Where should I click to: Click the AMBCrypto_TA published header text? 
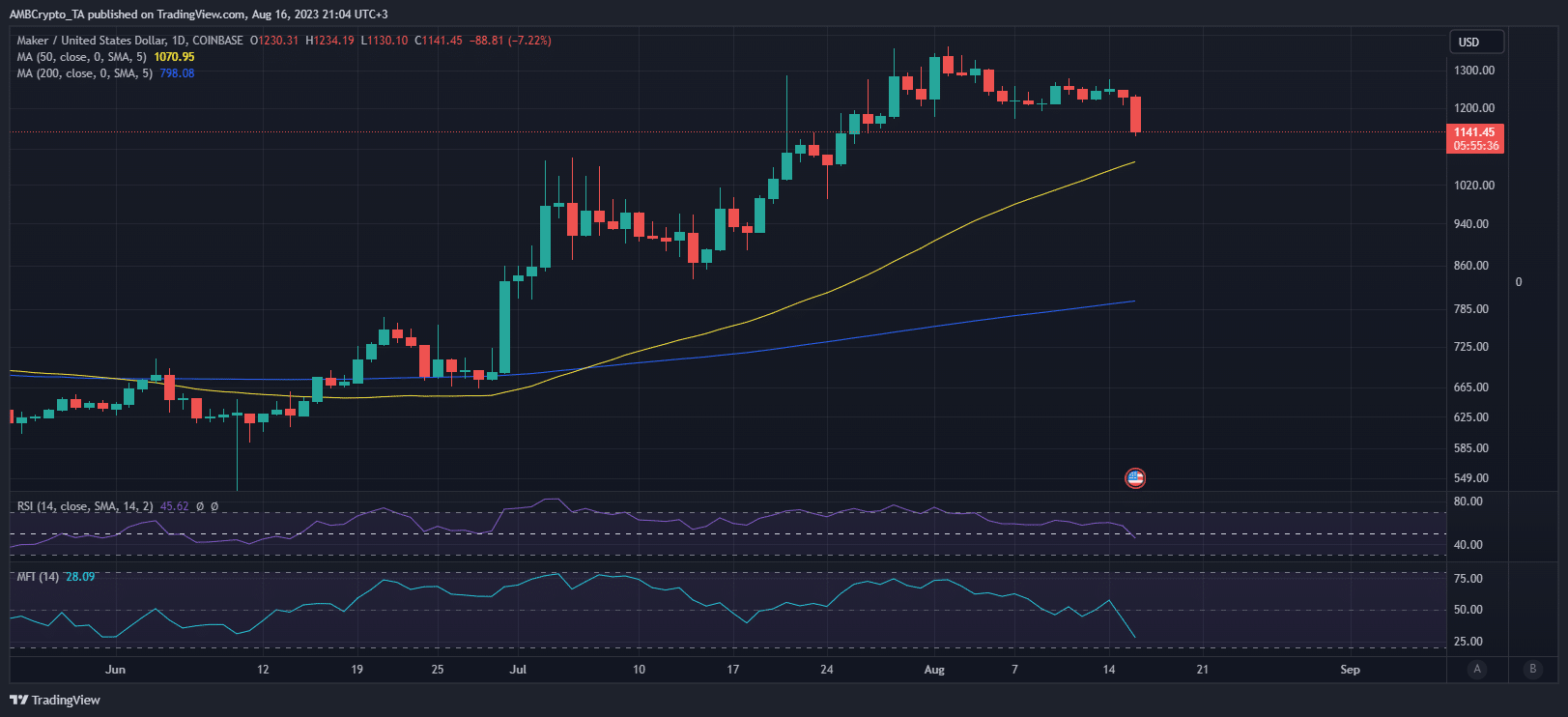(x=198, y=14)
